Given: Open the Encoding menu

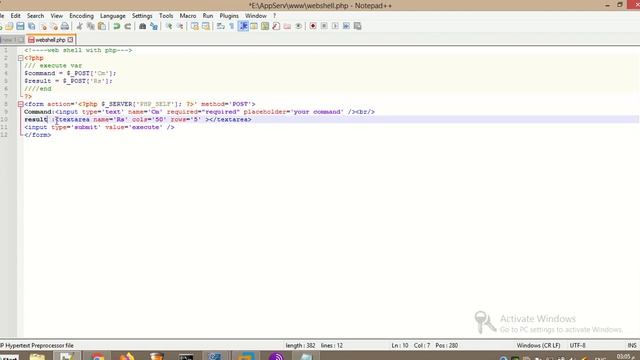Looking at the screenshot, I should (81, 16).
